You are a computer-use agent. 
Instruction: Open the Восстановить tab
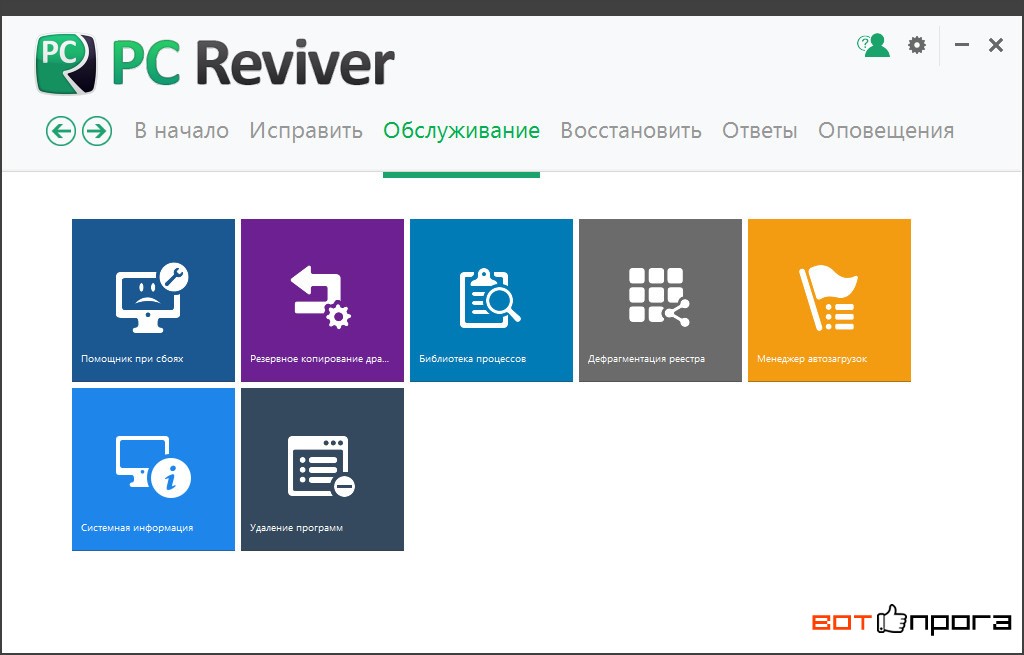click(631, 131)
